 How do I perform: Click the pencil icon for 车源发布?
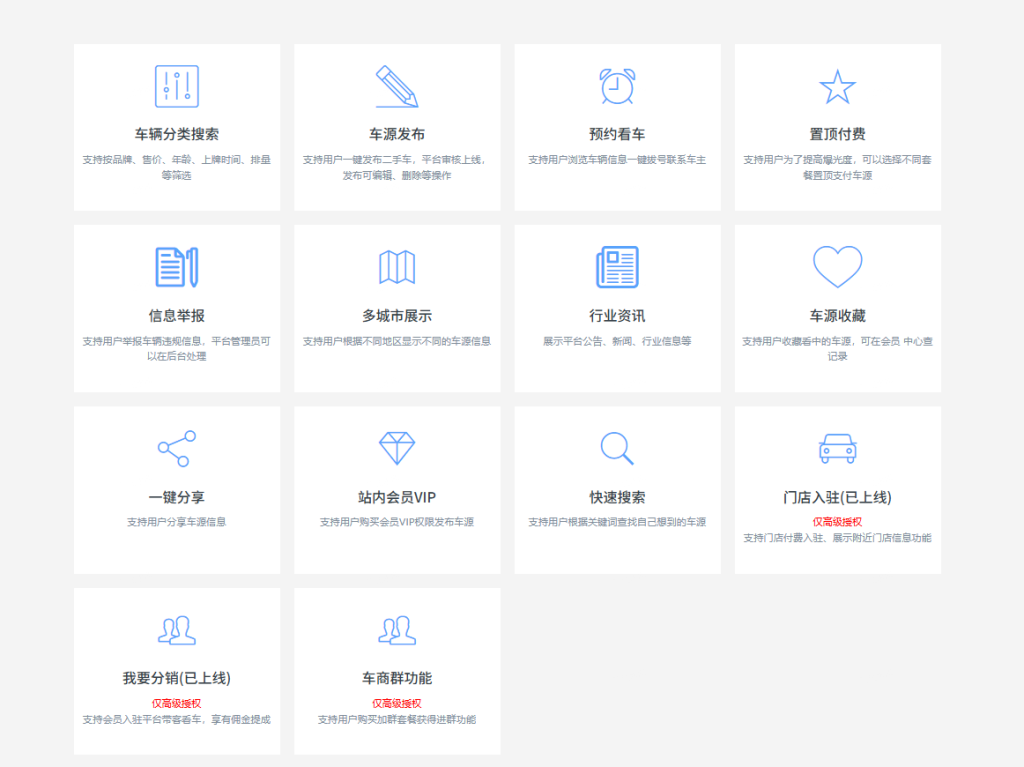pos(397,86)
